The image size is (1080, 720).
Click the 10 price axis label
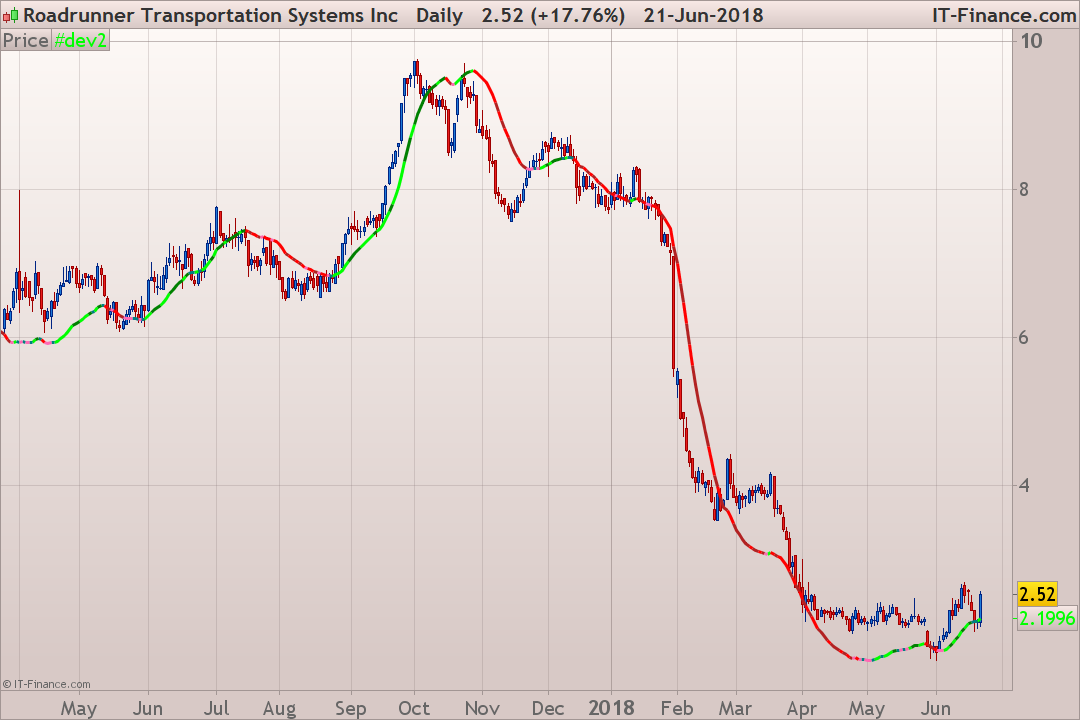pyautogui.click(x=1031, y=41)
